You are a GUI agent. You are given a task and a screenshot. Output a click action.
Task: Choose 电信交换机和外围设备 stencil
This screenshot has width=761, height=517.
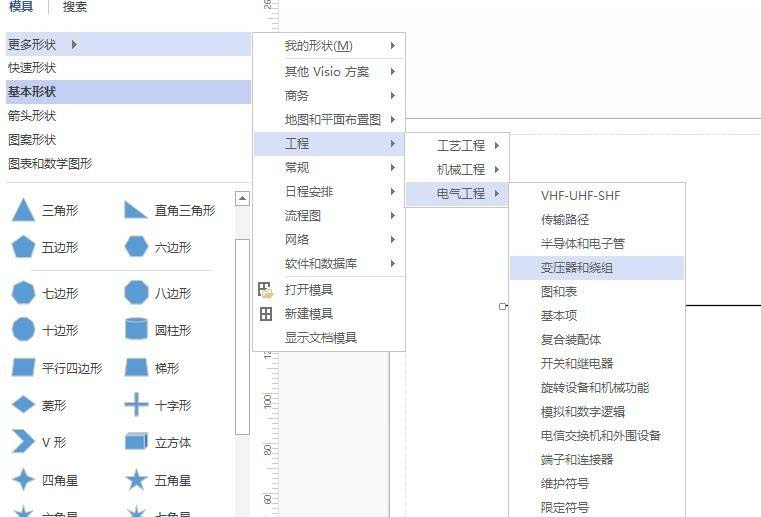click(x=597, y=436)
